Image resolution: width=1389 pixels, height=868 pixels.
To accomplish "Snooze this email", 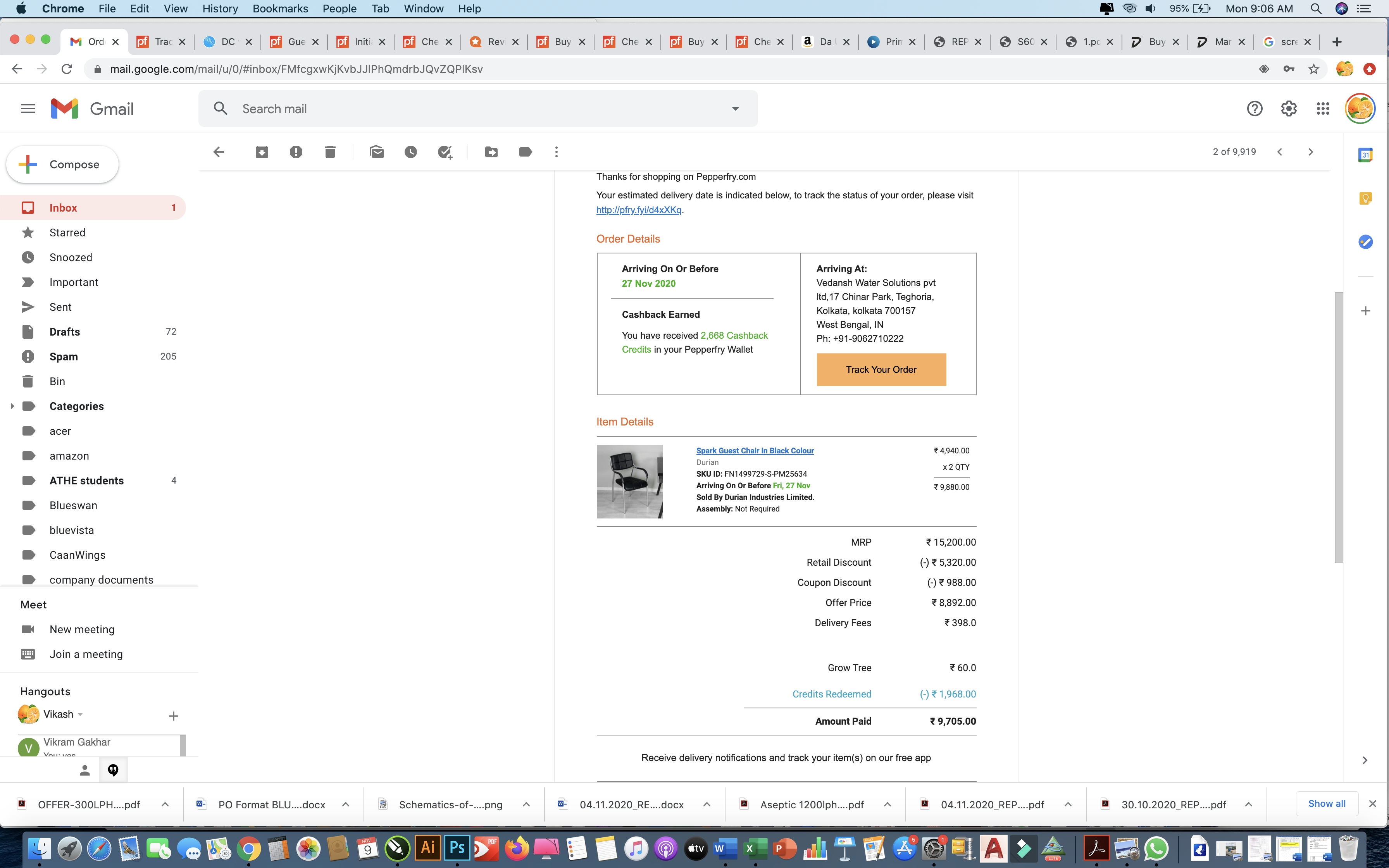I will (411, 152).
